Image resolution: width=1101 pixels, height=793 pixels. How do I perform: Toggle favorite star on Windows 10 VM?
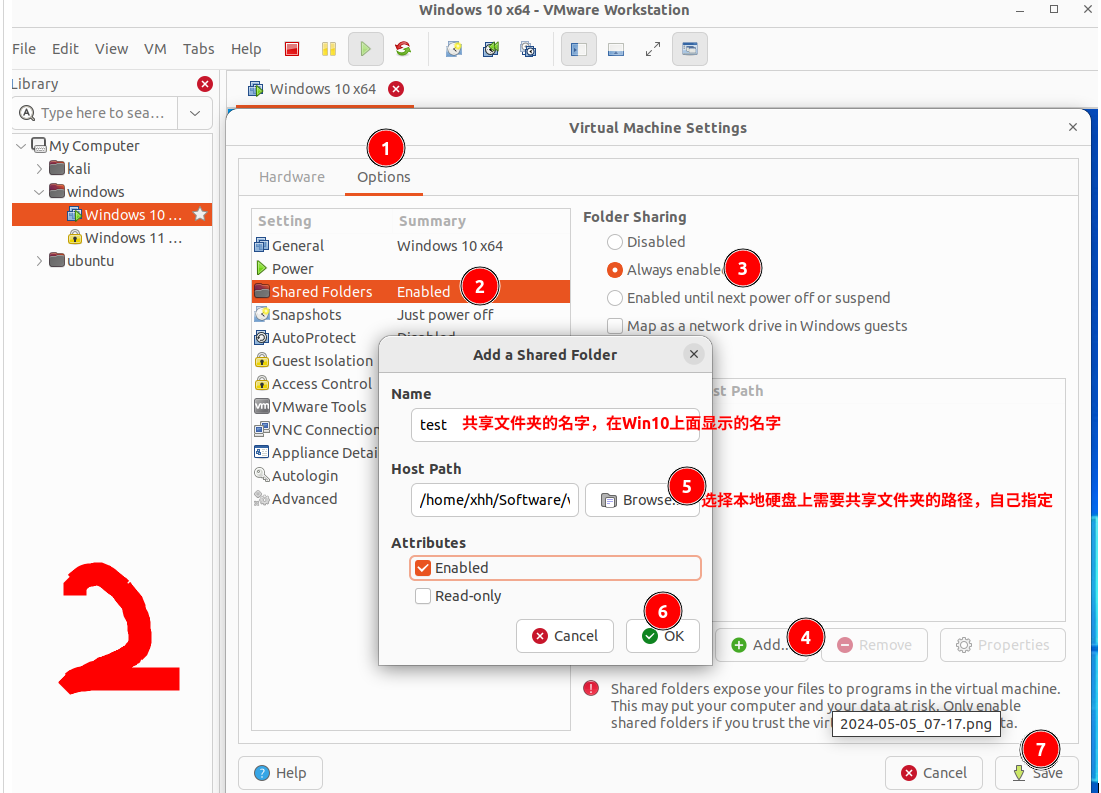coord(200,214)
